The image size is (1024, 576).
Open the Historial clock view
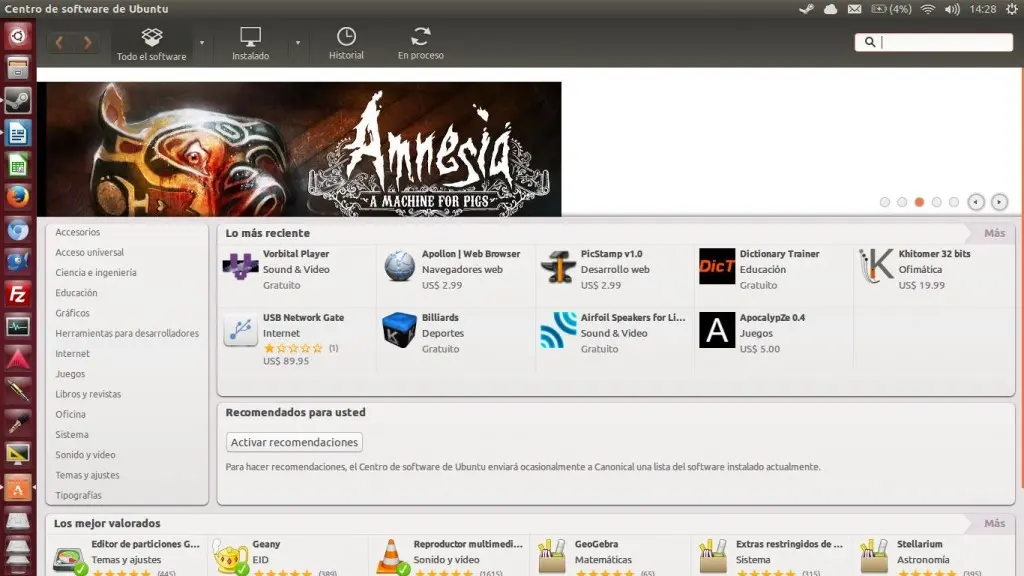(346, 44)
